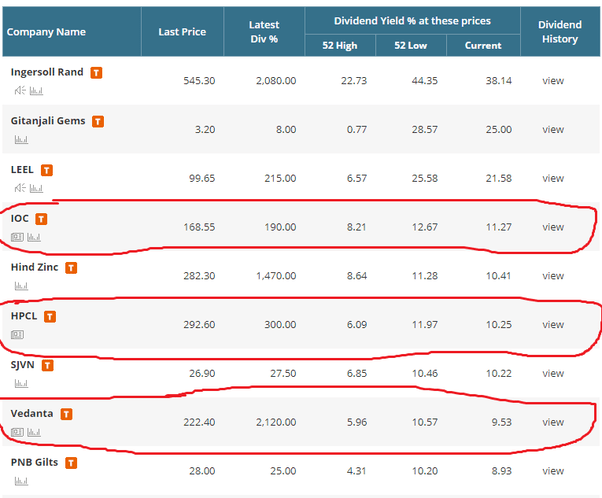
Task: Open the PNB Gilts company name link
Action: coord(35,462)
